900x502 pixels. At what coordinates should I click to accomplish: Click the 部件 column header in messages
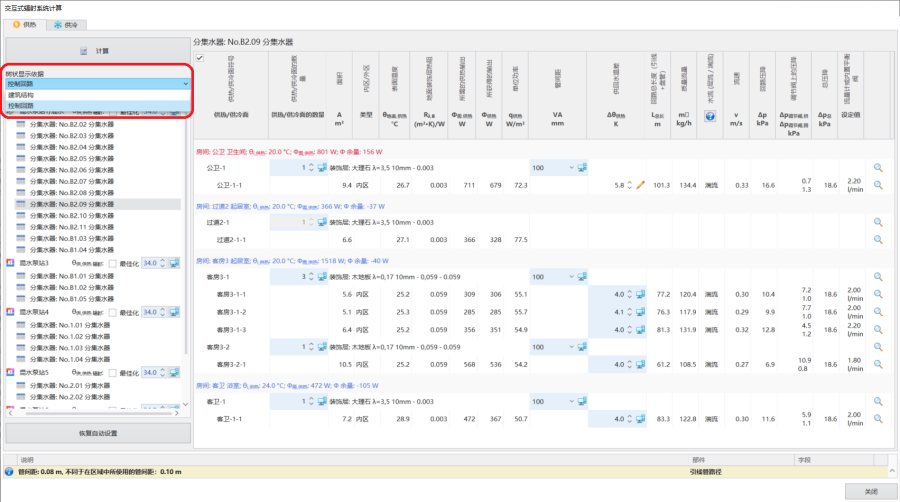[742, 460]
